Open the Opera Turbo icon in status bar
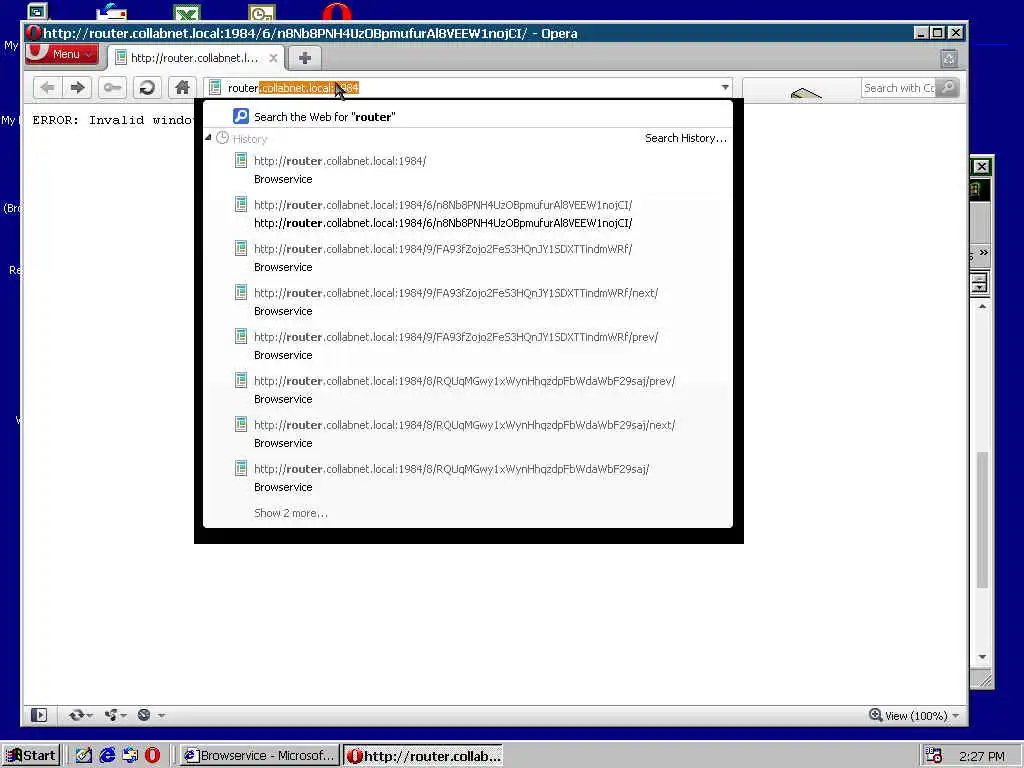This screenshot has height=768, width=1024. [x=144, y=715]
